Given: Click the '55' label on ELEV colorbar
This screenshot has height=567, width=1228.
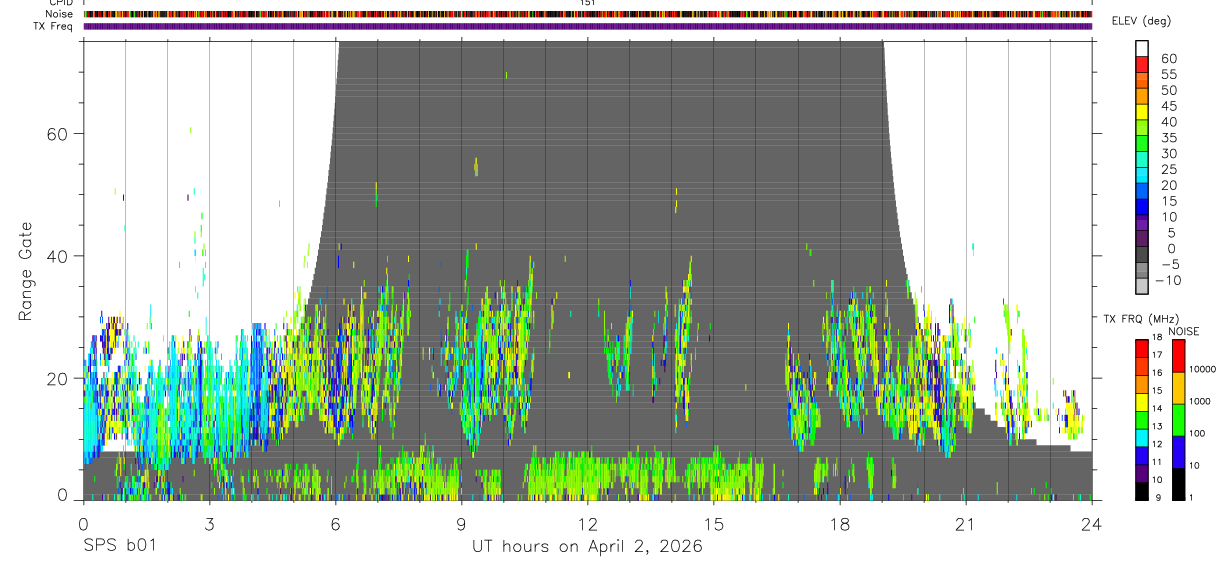Looking at the screenshot, I should click(1169, 75).
